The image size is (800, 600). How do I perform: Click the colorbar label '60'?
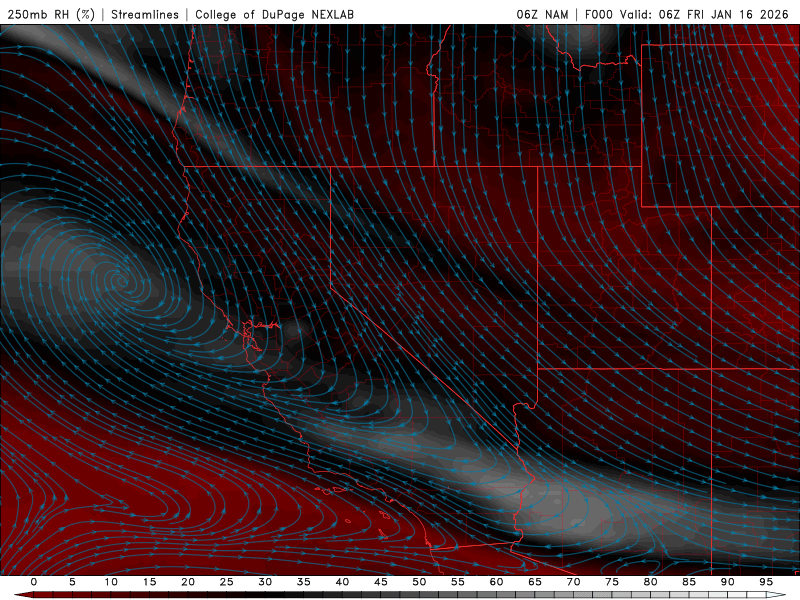(496, 582)
